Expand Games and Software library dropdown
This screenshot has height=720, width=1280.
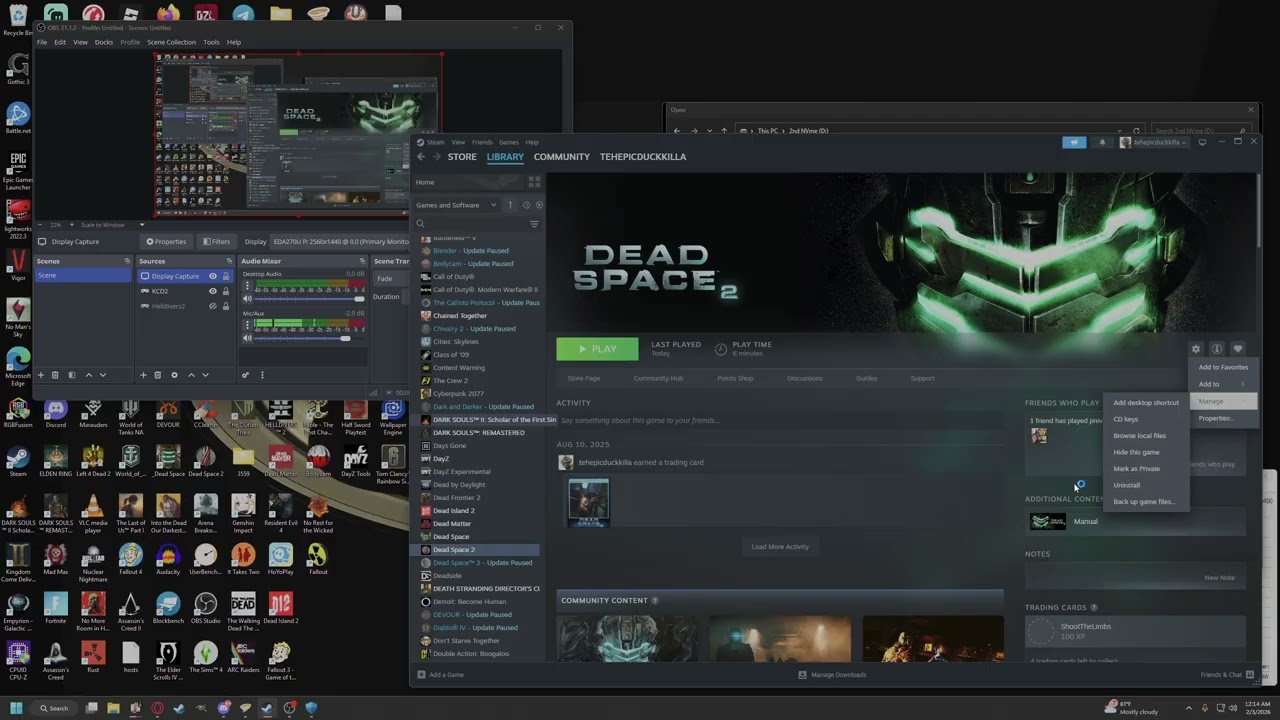tap(456, 205)
